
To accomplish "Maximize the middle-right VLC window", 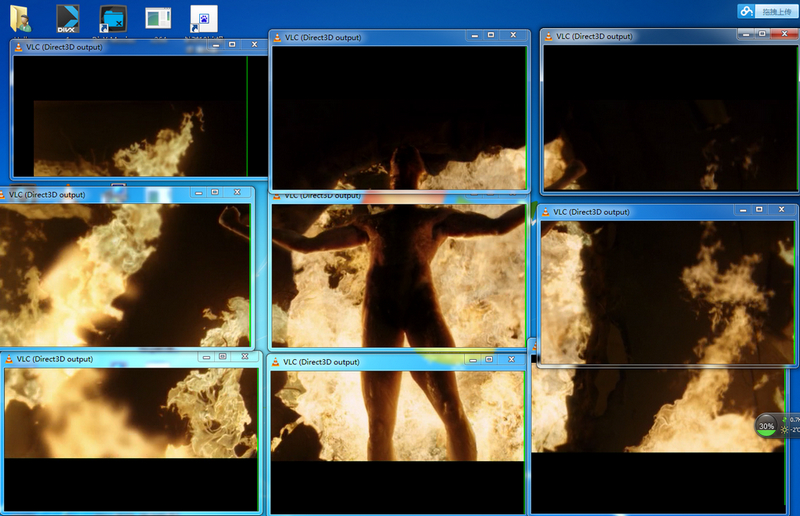I will 759,209.
